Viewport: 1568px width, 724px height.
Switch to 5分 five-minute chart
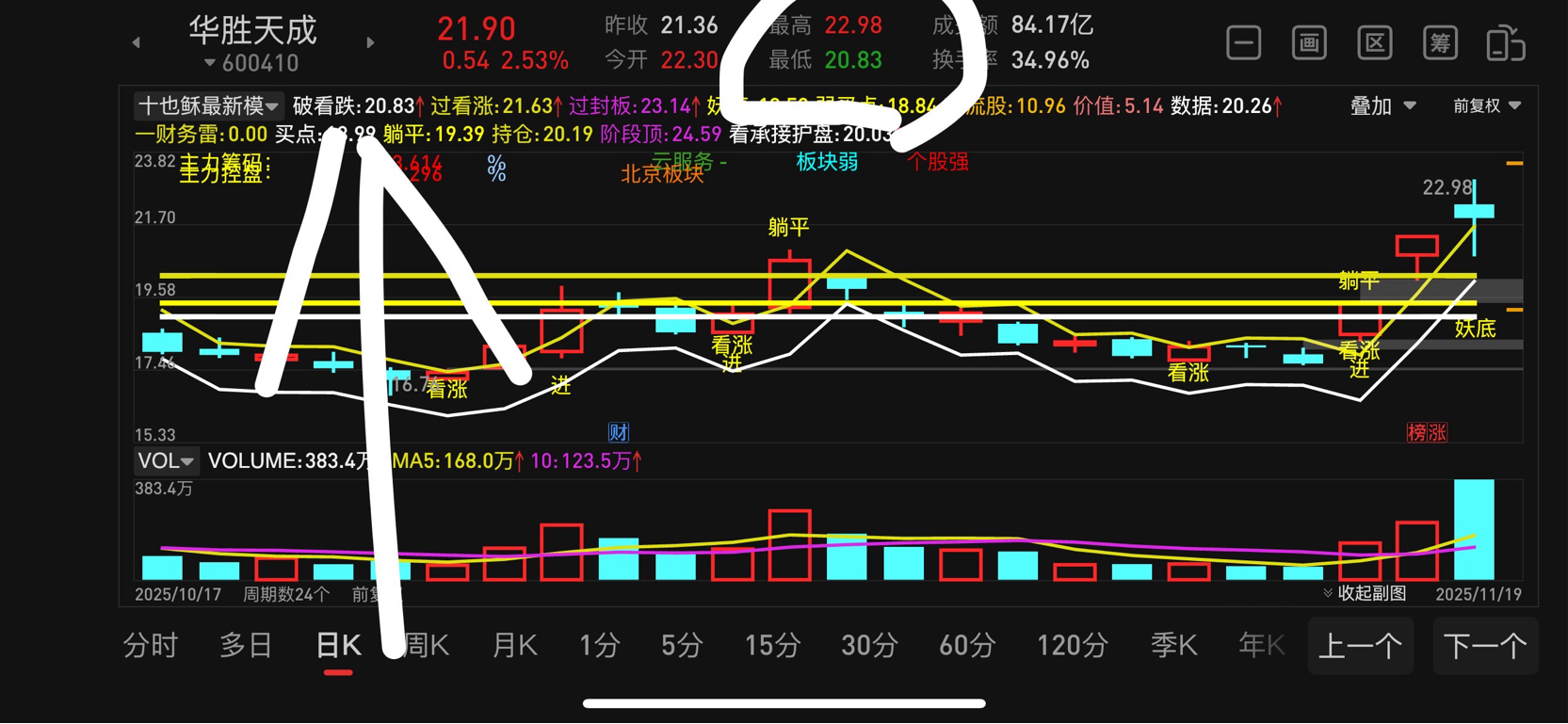[682, 646]
